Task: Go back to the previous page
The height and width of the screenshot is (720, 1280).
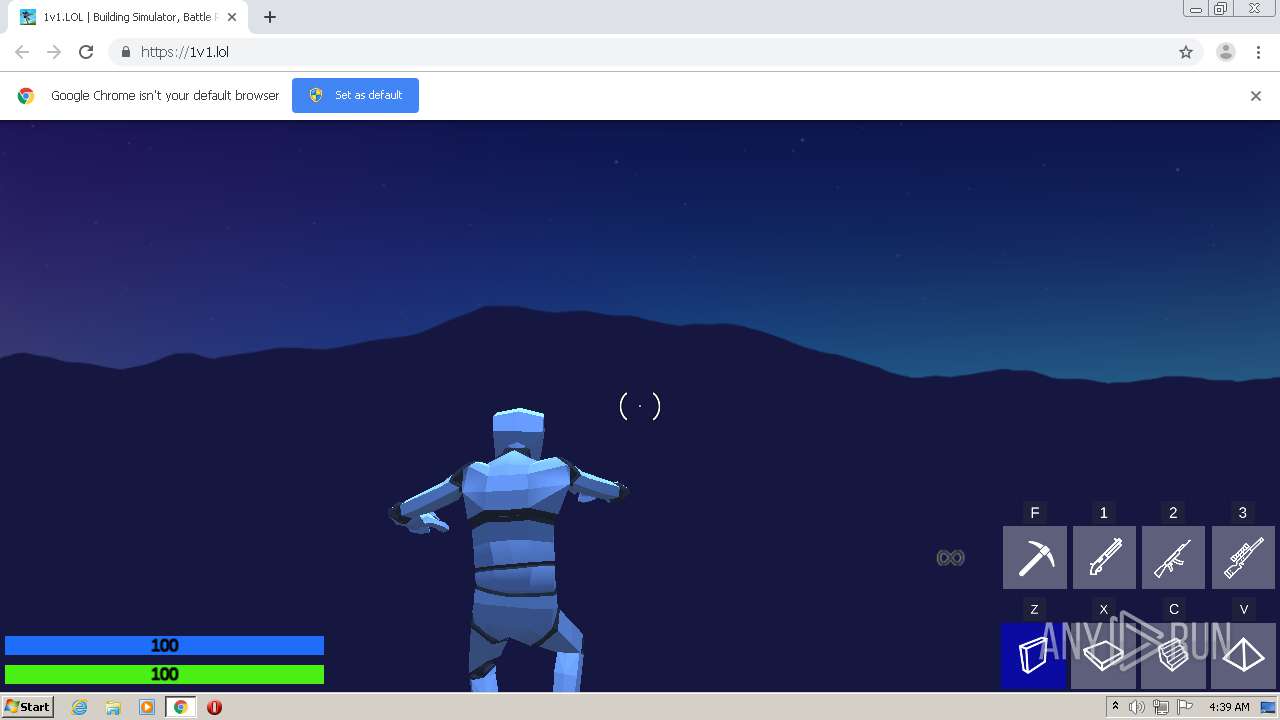Action: click(x=22, y=52)
